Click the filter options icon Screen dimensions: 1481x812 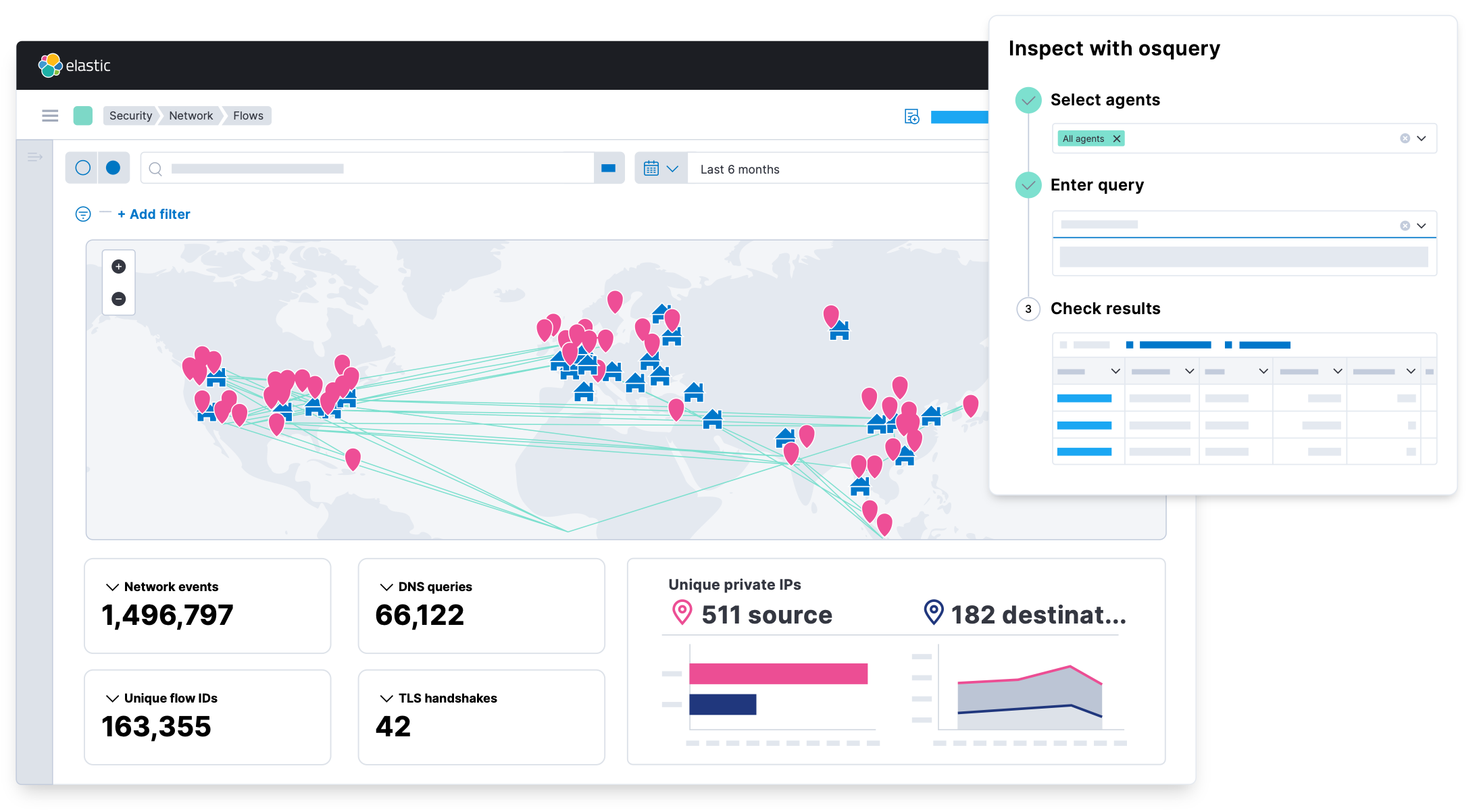[82, 214]
